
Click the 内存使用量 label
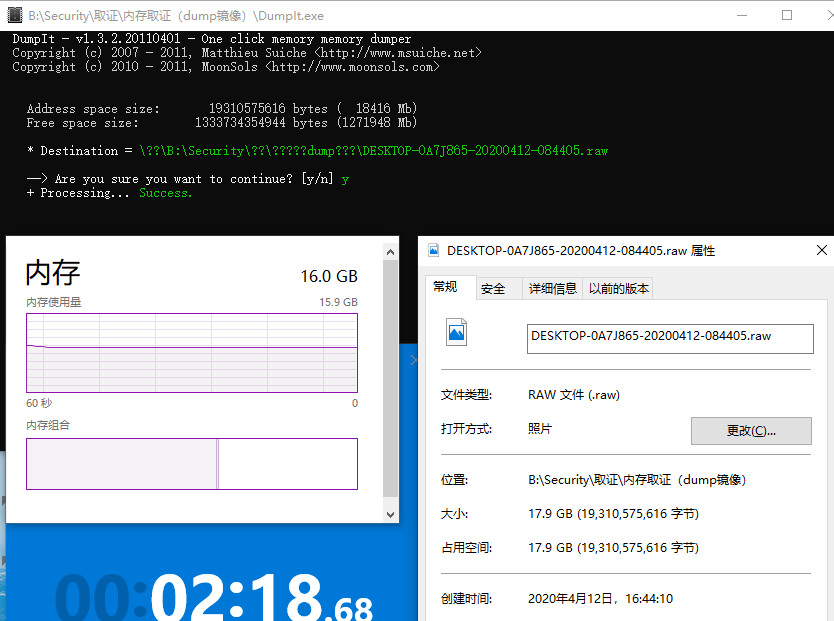click(x=54, y=302)
